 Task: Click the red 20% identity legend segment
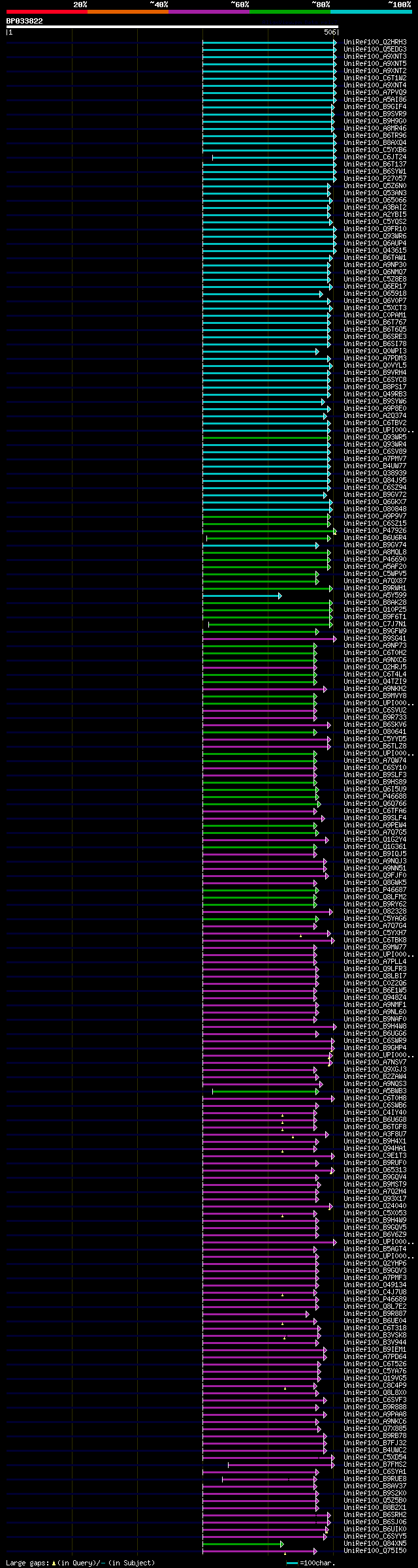[47, 12]
